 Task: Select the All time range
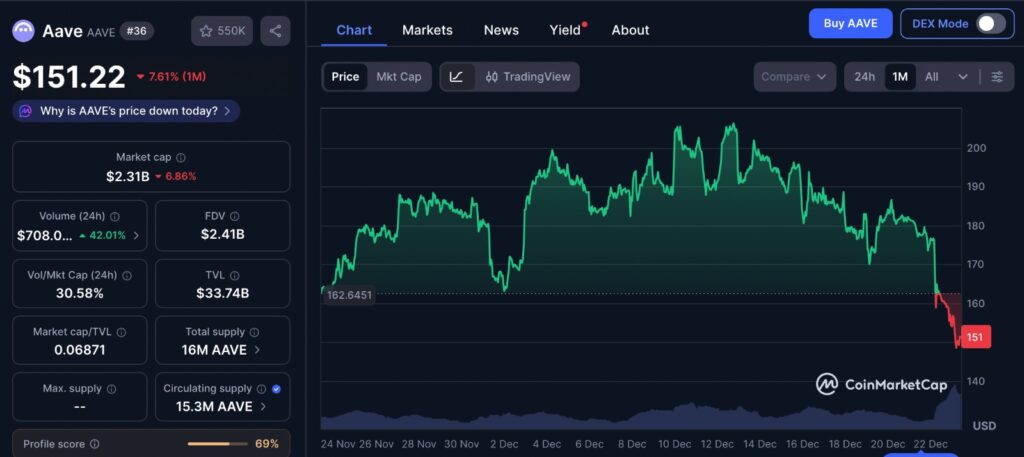click(932, 77)
